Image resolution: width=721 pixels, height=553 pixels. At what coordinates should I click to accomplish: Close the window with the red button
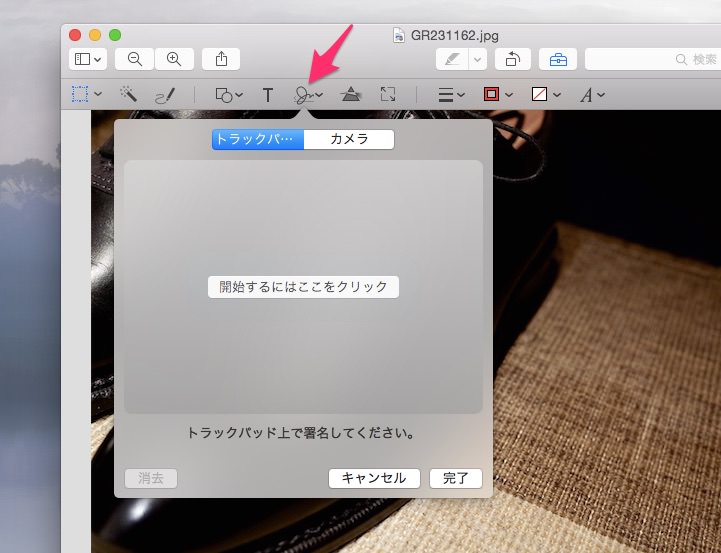(75, 35)
